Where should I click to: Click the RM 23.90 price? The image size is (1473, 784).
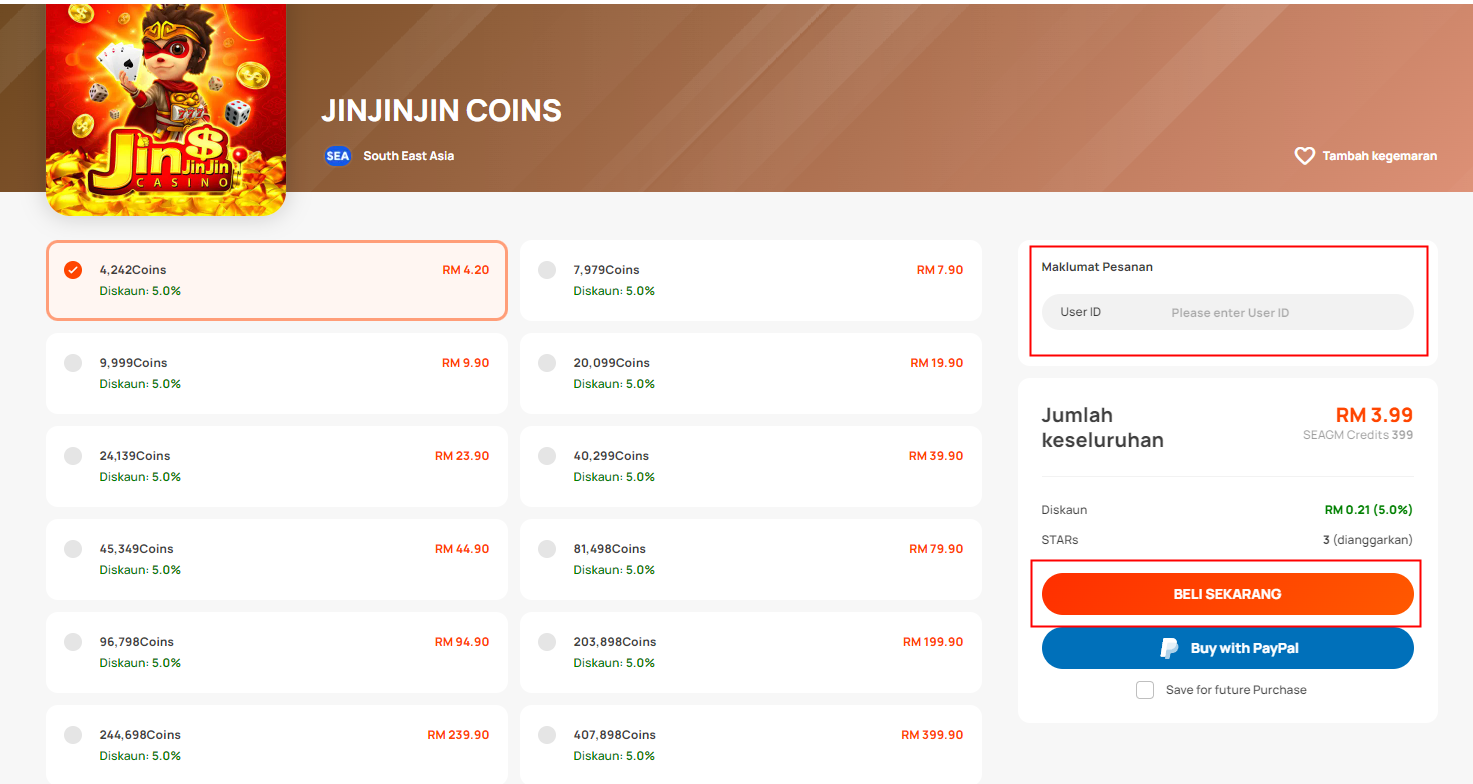tap(462, 456)
